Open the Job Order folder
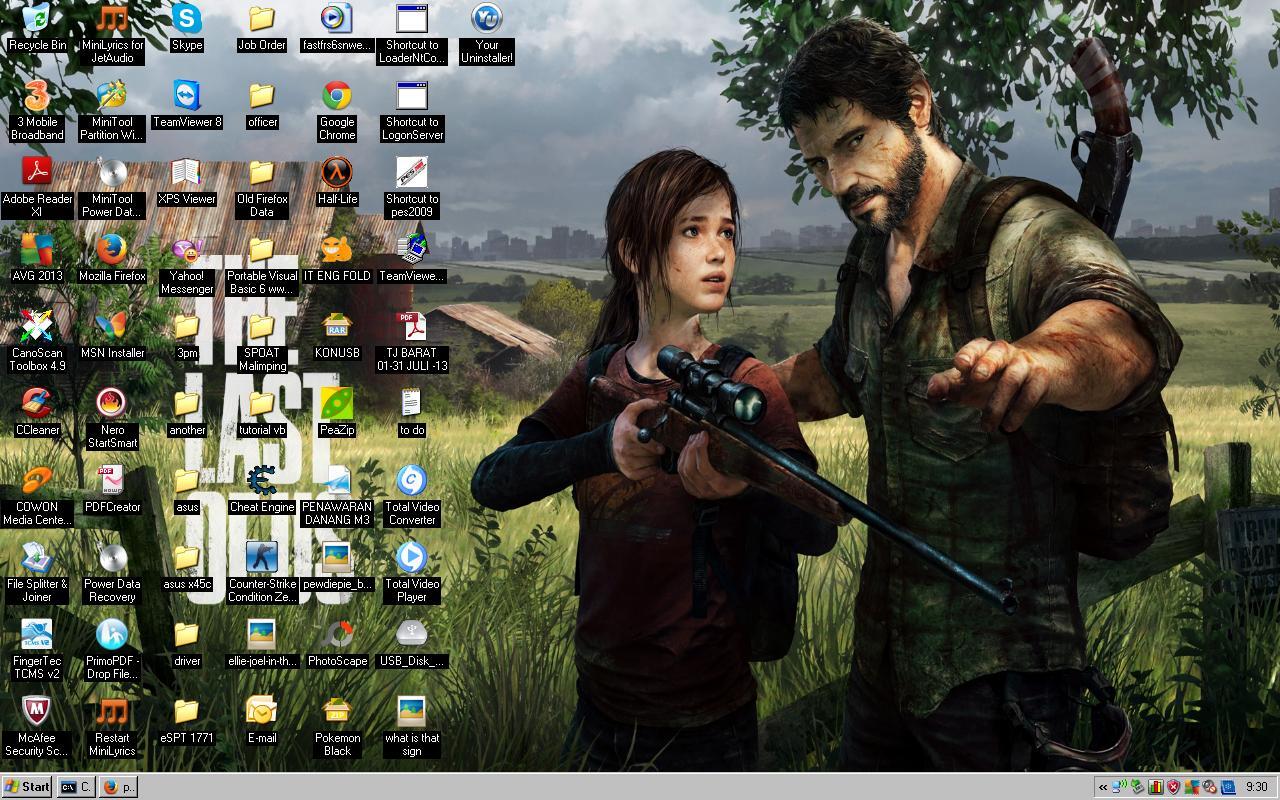Viewport: 1280px width, 800px height. [x=262, y=18]
